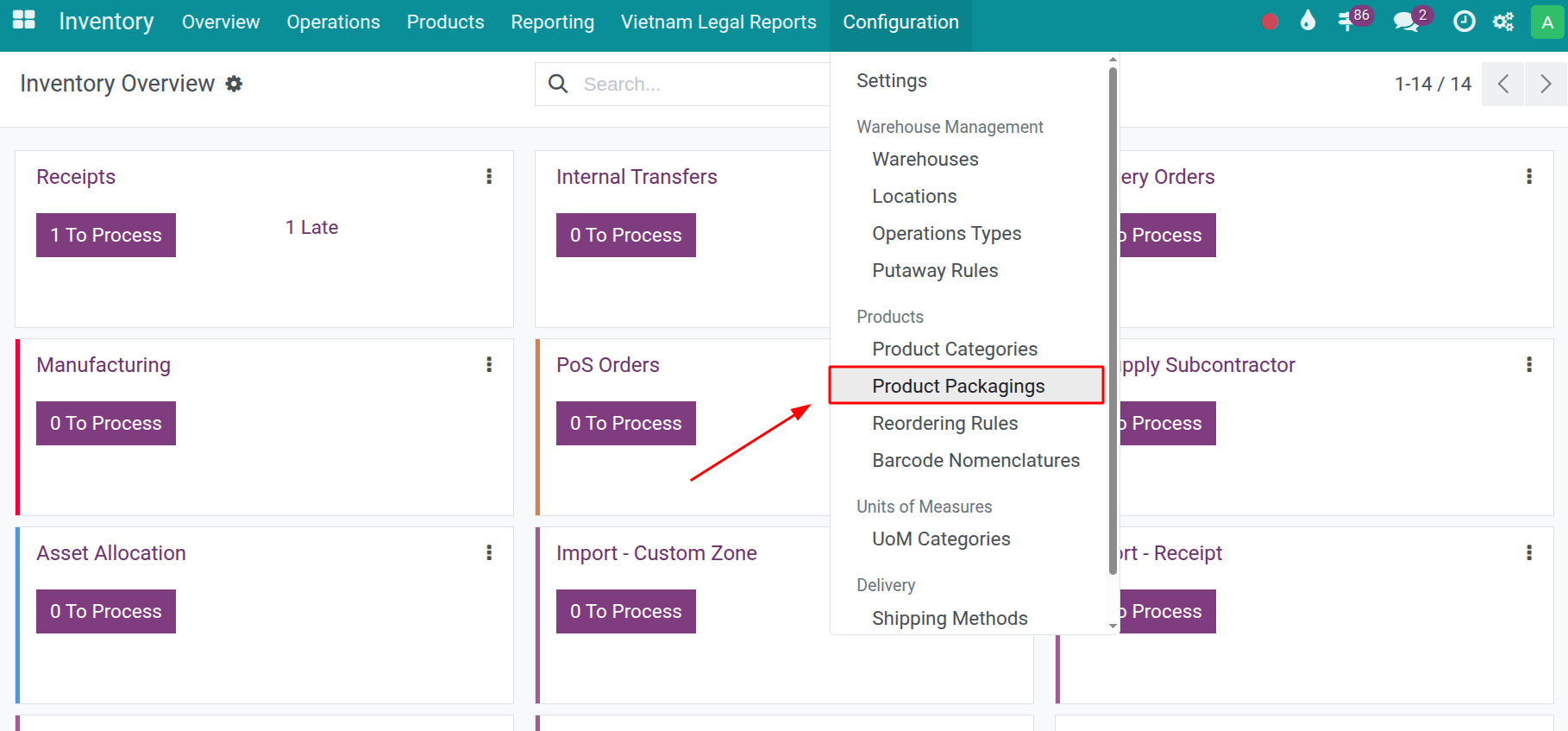Go to next page using right arrow
This screenshot has width=1568, height=731.
pyautogui.click(x=1546, y=84)
